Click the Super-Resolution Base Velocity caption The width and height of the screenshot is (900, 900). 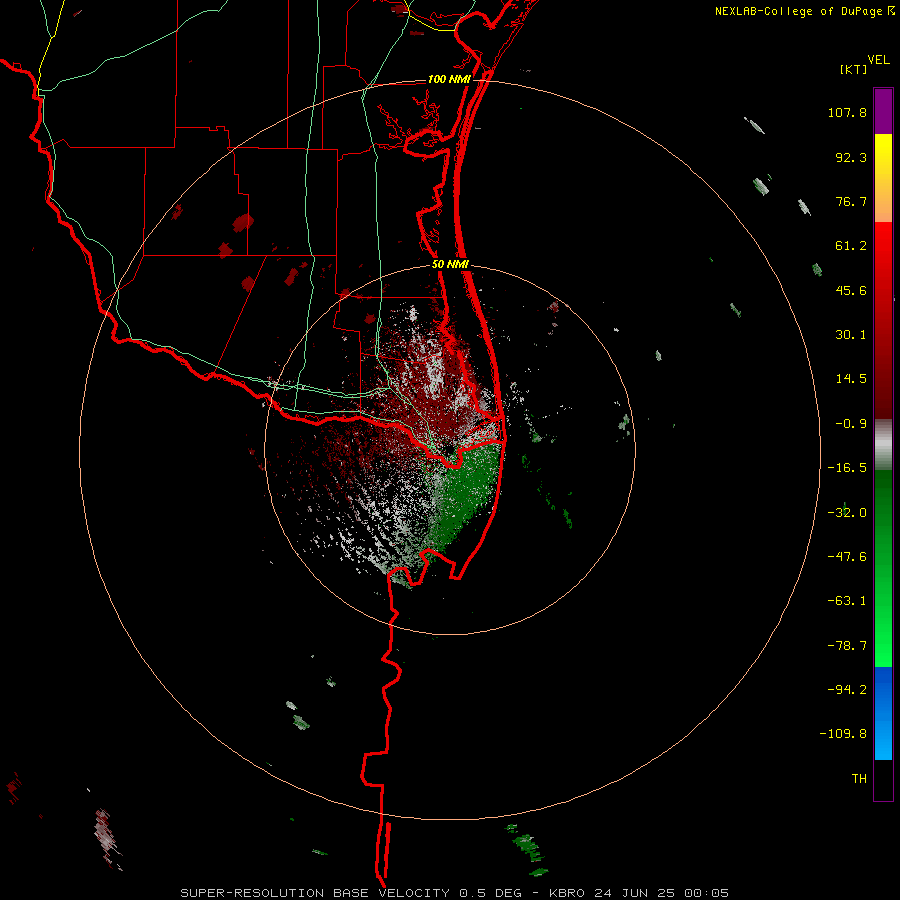(x=455, y=893)
